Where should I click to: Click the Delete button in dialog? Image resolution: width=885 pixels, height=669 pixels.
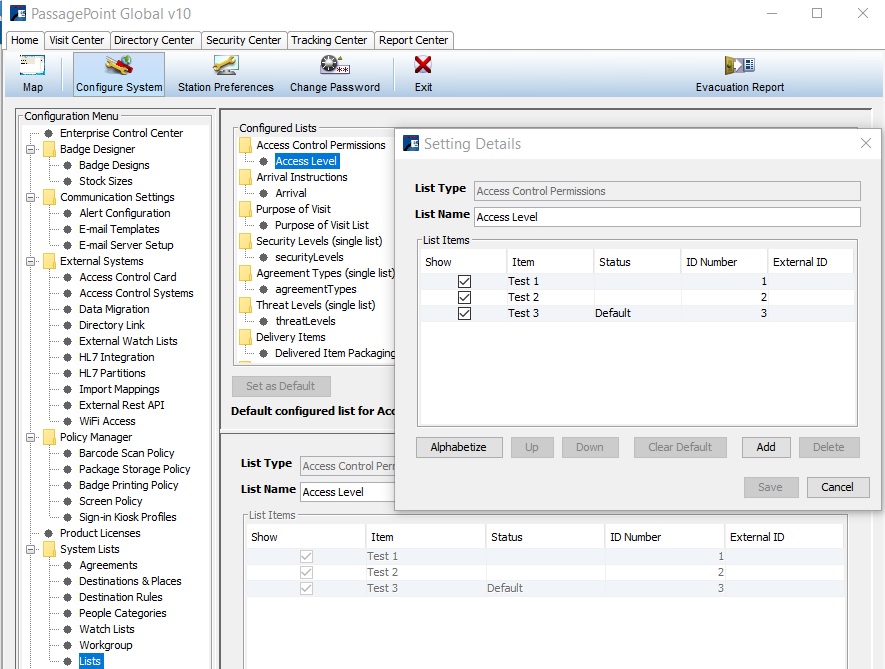(829, 447)
